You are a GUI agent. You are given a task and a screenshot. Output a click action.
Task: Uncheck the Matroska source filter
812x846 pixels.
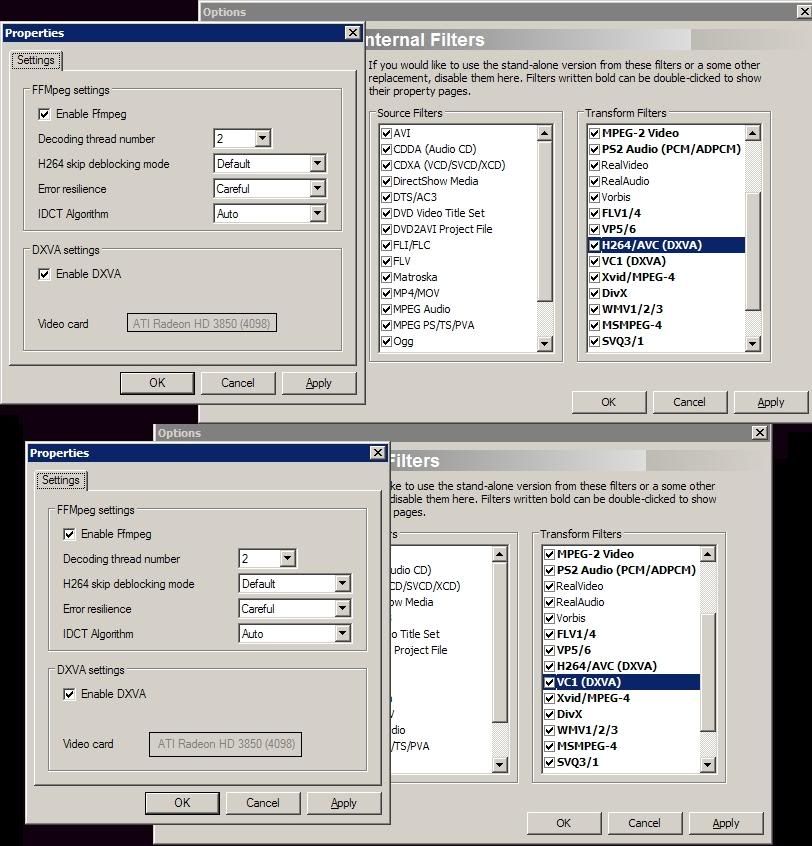point(386,277)
